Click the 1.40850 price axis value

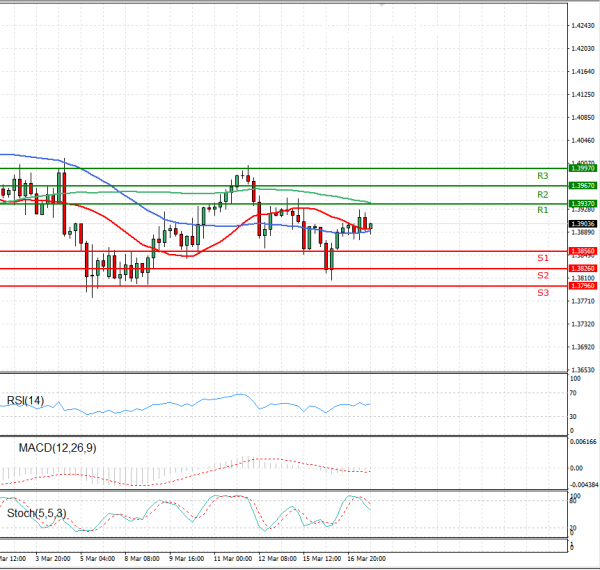[583, 117]
